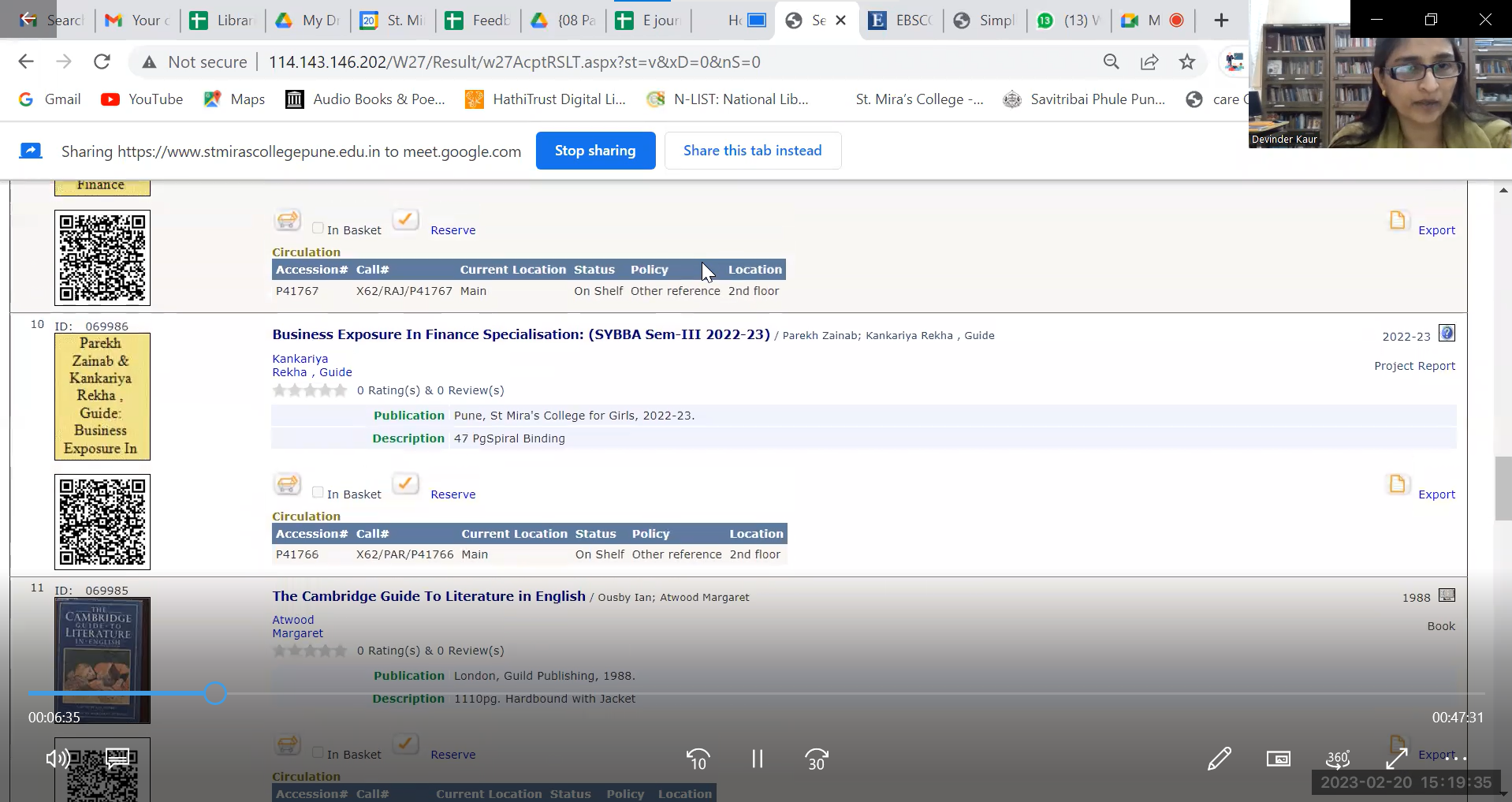Click the video progress slider handle
The width and height of the screenshot is (1512, 802).
tap(215, 693)
